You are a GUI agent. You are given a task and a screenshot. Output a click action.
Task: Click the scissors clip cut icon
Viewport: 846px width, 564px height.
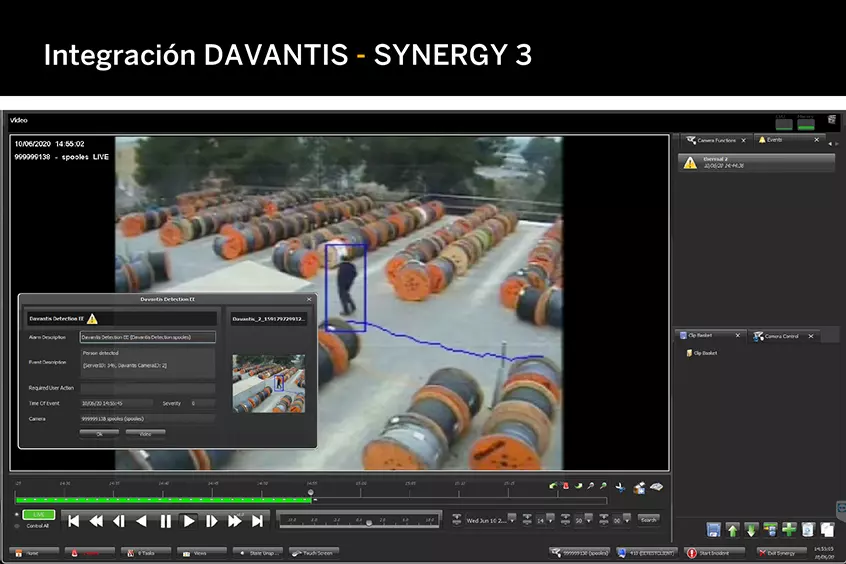click(x=620, y=488)
